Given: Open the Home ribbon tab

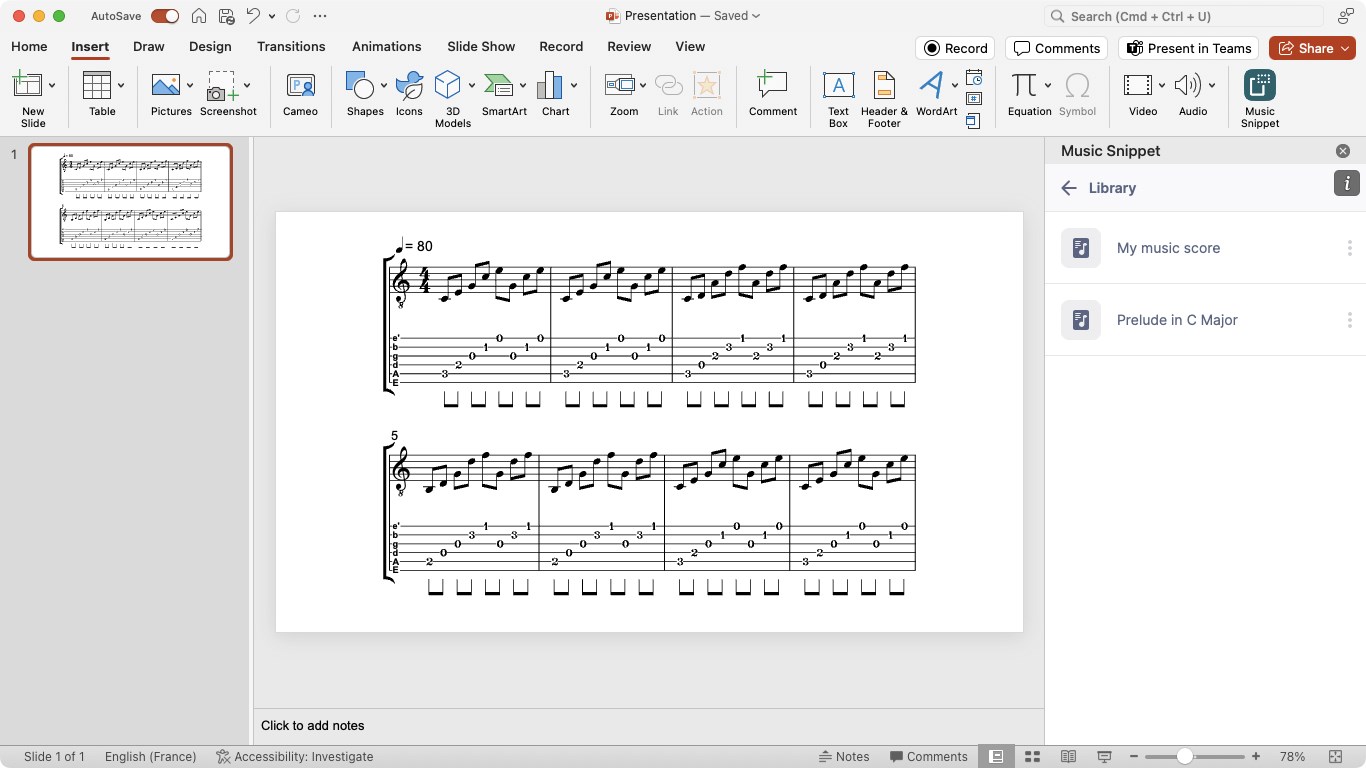Looking at the screenshot, I should (29, 47).
